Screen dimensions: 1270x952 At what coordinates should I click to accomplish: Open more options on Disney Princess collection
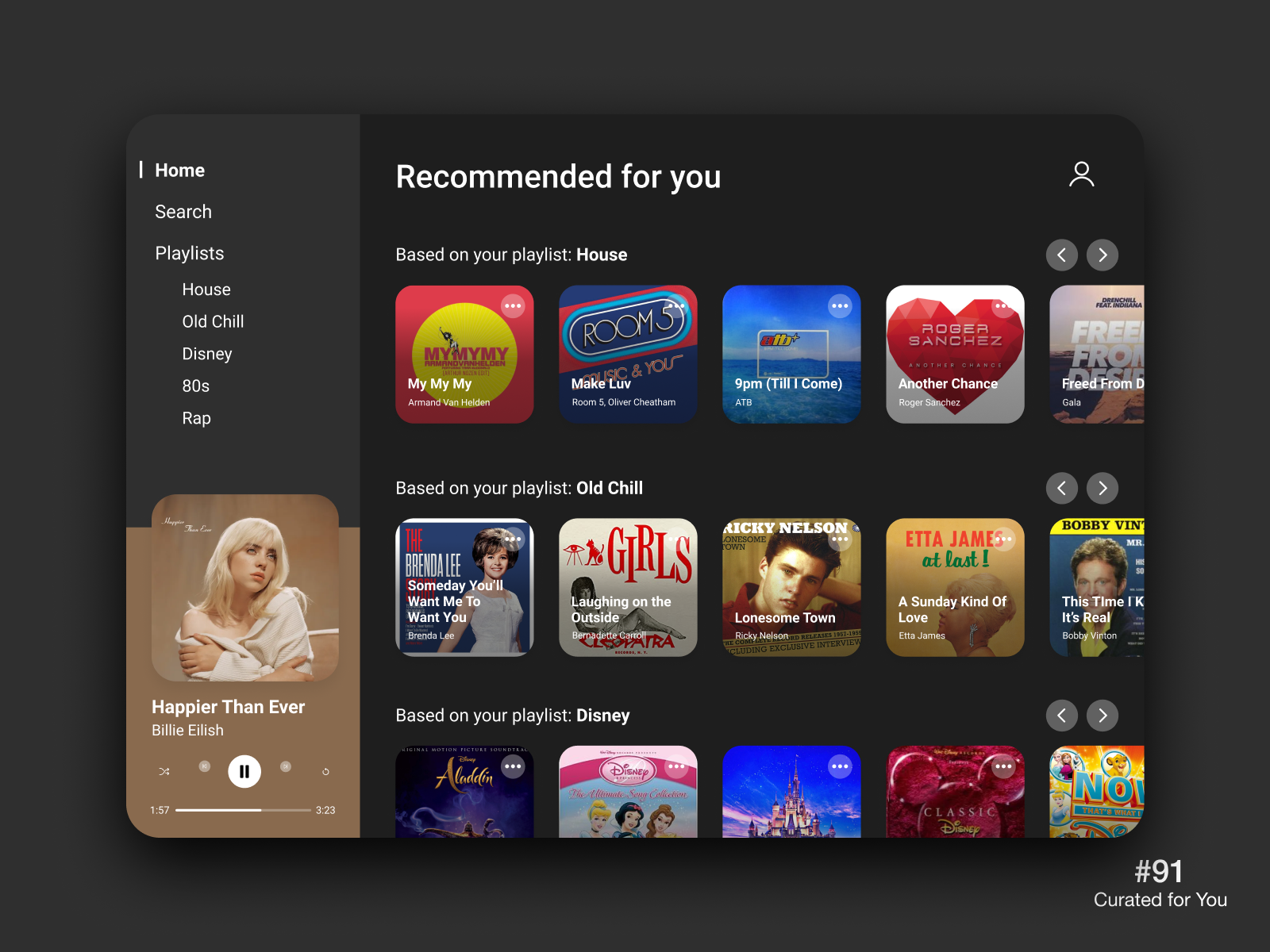tap(676, 766)
